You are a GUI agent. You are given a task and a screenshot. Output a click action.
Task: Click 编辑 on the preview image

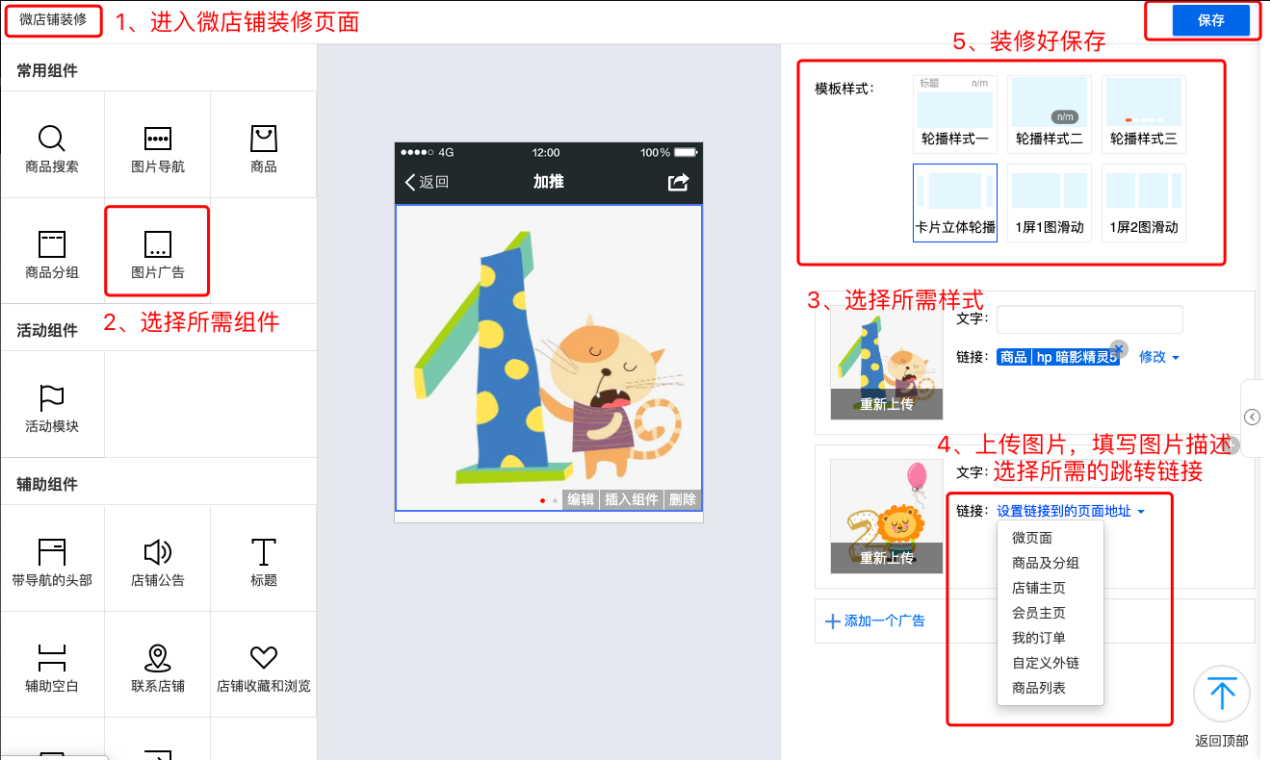[x=580, y=500]
